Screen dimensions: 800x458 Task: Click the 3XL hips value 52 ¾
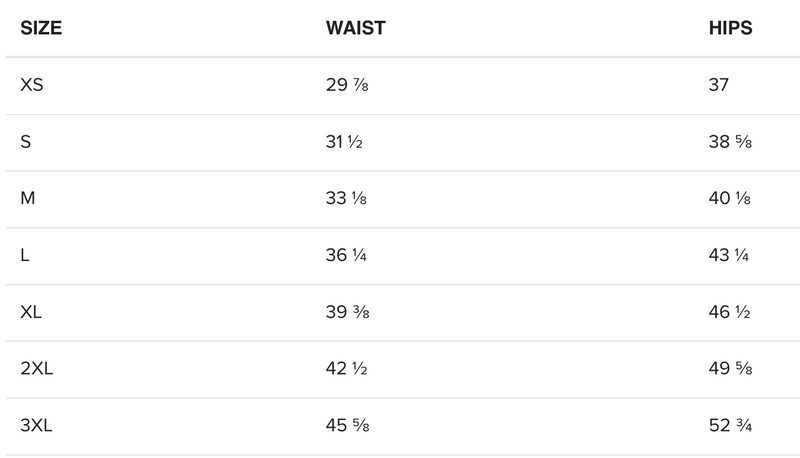729,426
